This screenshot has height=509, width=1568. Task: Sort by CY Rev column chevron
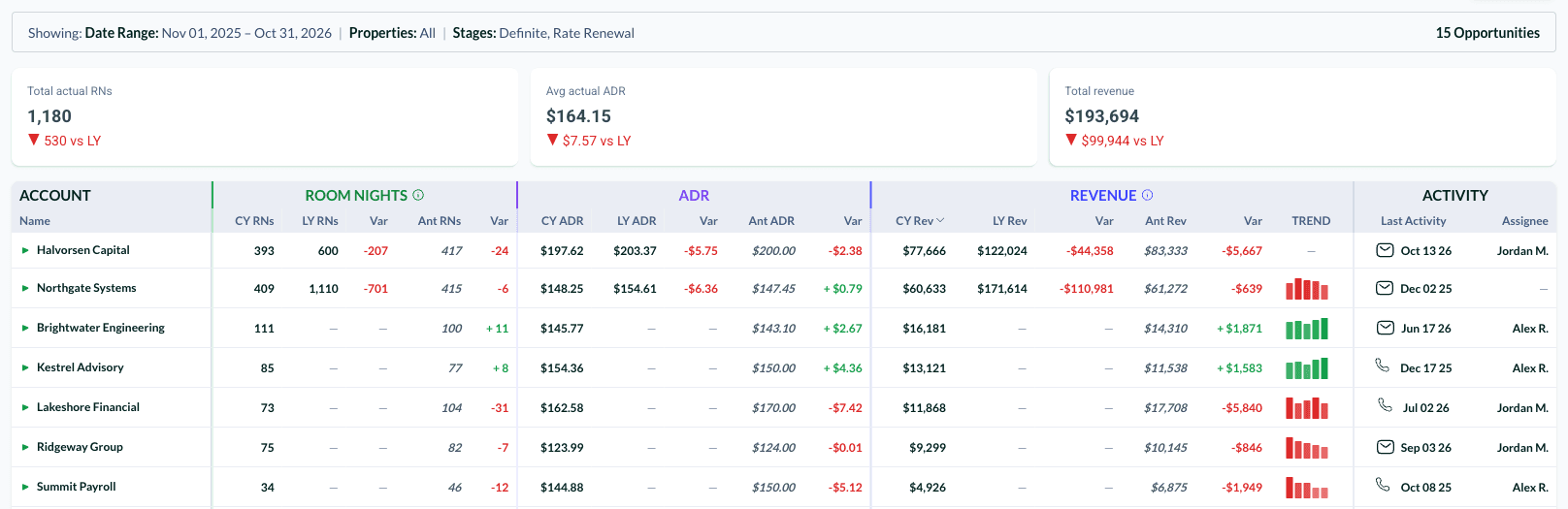click(940, 221)
